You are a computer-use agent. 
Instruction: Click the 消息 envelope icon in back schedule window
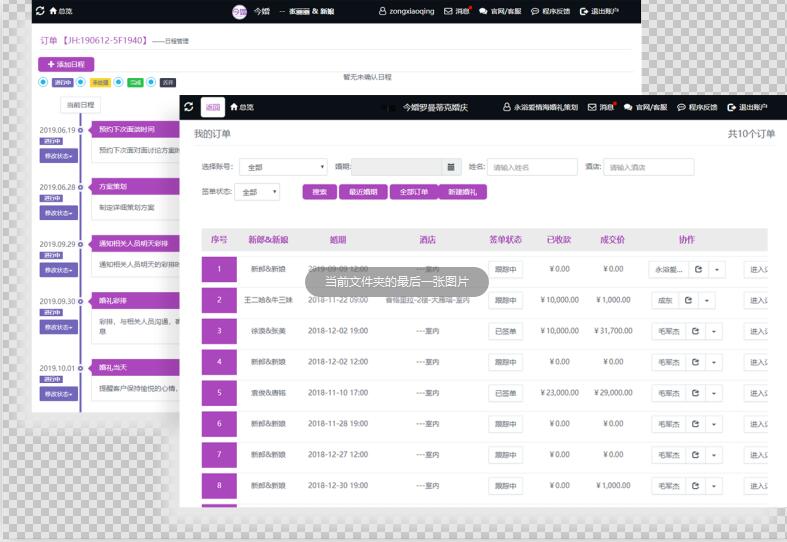click(448, 11)
